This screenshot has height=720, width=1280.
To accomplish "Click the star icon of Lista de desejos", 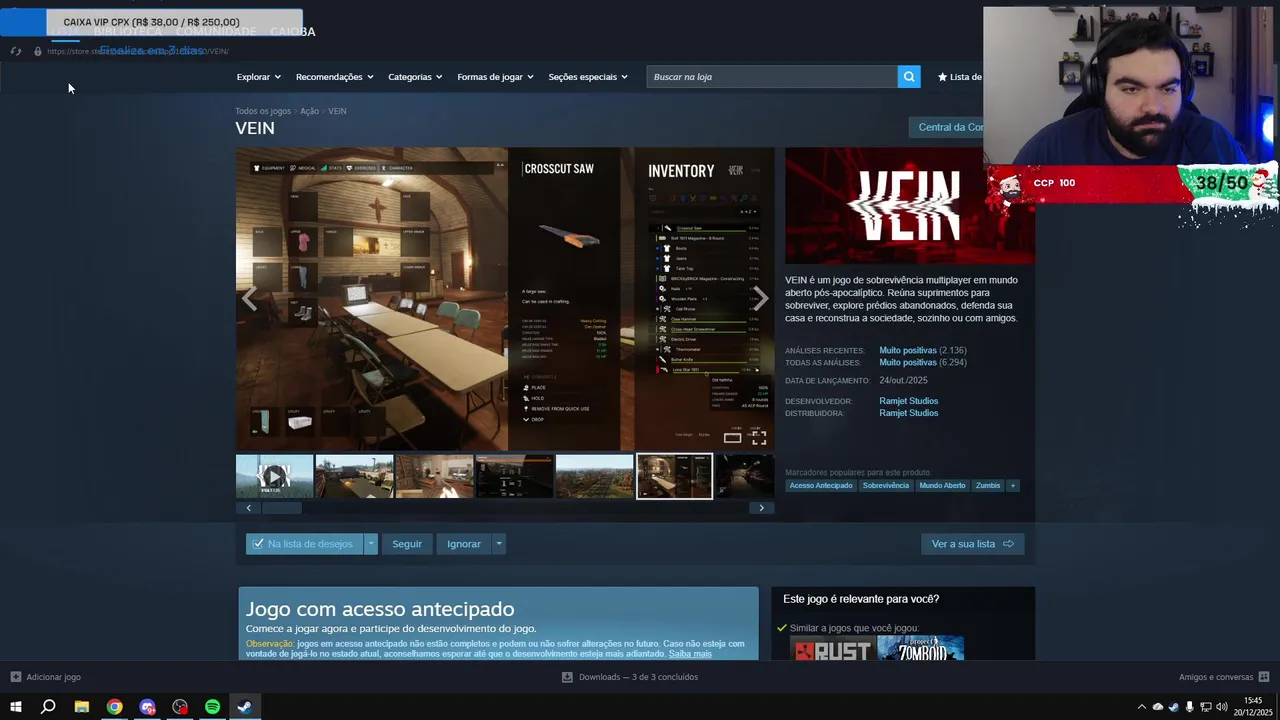I will [942, 77].
